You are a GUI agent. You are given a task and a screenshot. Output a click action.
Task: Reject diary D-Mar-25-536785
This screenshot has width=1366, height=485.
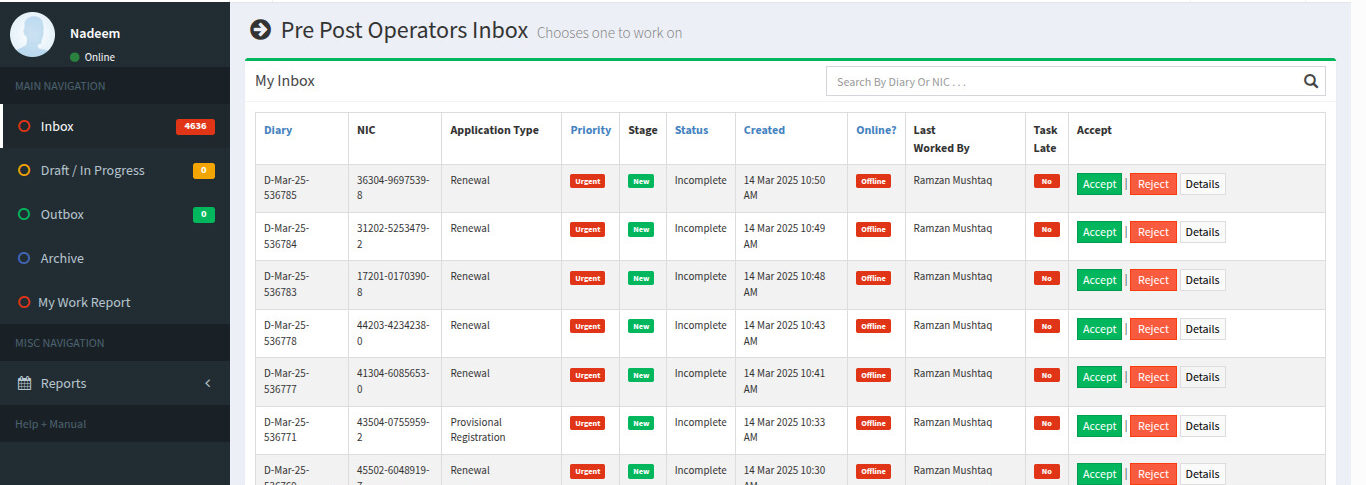point(1153,184)
